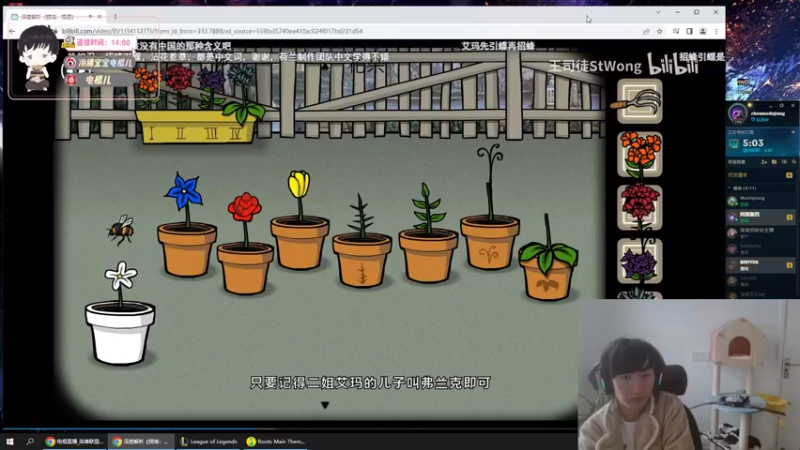This screenshot has width=800, height=450.
Task: Mute the bilibili tab audio icon
Action: point(90,17)
